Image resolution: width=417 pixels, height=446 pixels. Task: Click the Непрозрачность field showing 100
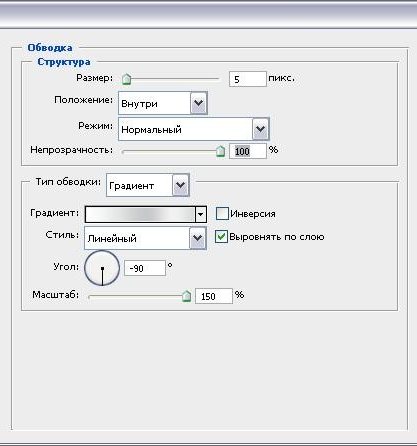tap(248, 151)
